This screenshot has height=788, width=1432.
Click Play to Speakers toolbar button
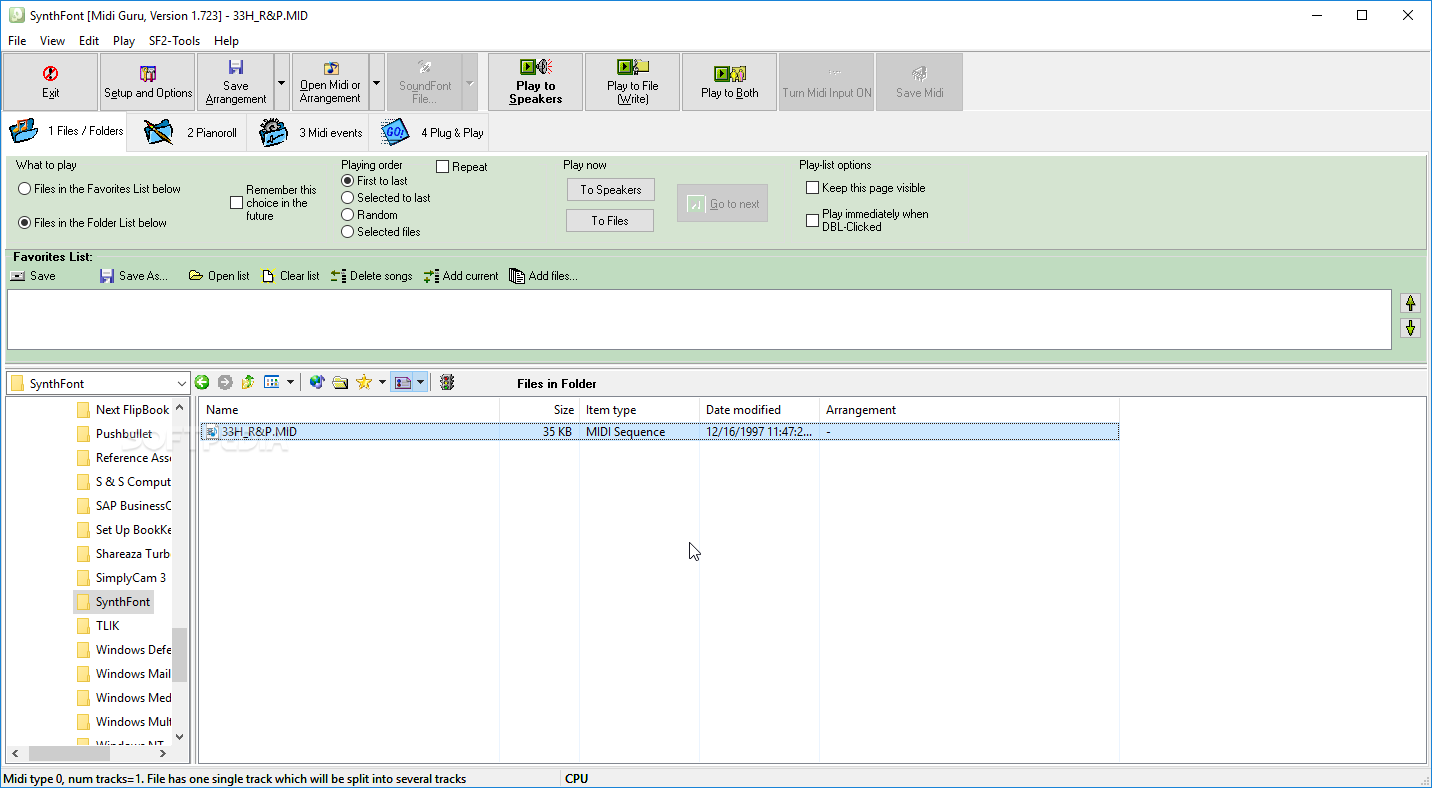535,82
